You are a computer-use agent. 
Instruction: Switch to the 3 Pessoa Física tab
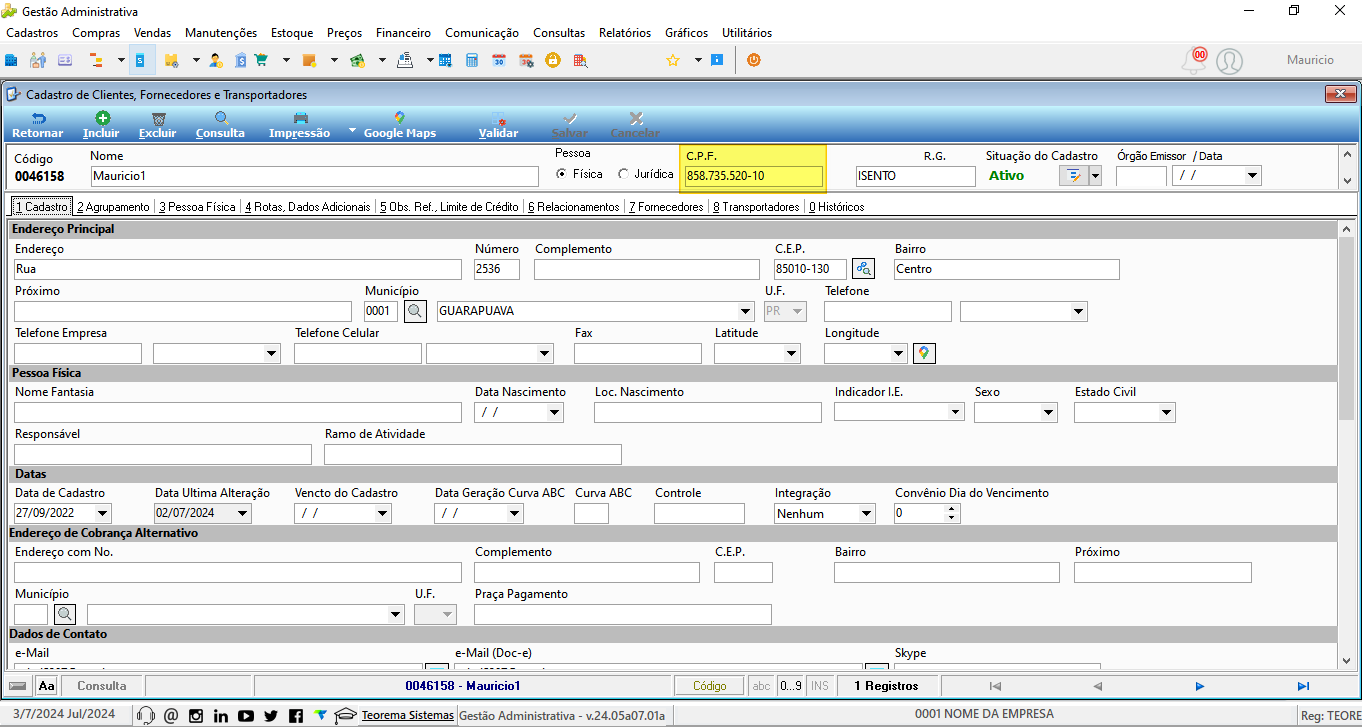pos(197,207)
